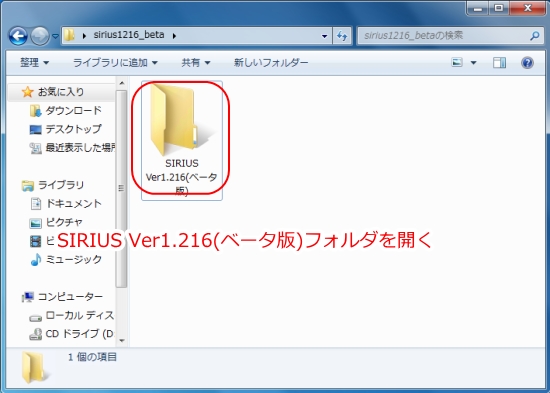Open recent pages dropdown beside navigation arrows
Screen dimensions: 550x393
[x=55, y=36]
